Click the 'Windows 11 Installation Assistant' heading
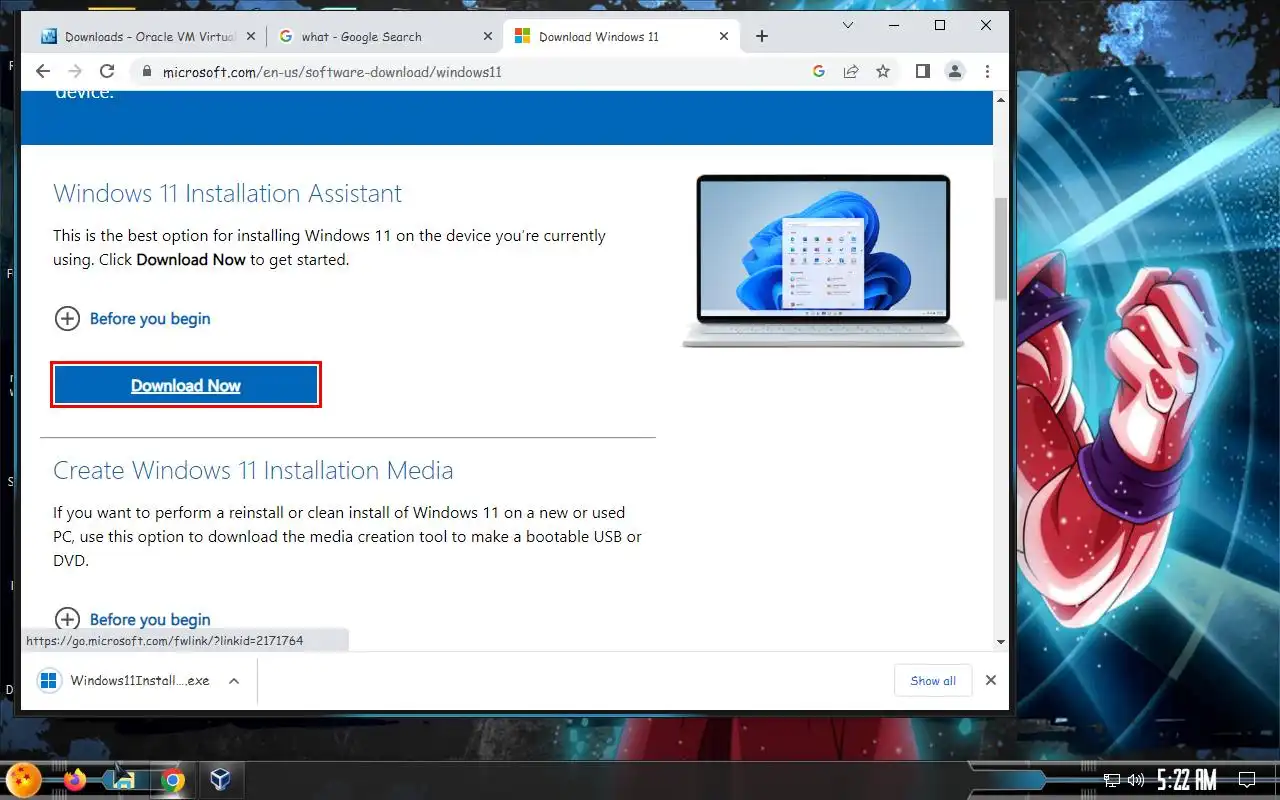The image size is (1280, 800). coord(228,193)
